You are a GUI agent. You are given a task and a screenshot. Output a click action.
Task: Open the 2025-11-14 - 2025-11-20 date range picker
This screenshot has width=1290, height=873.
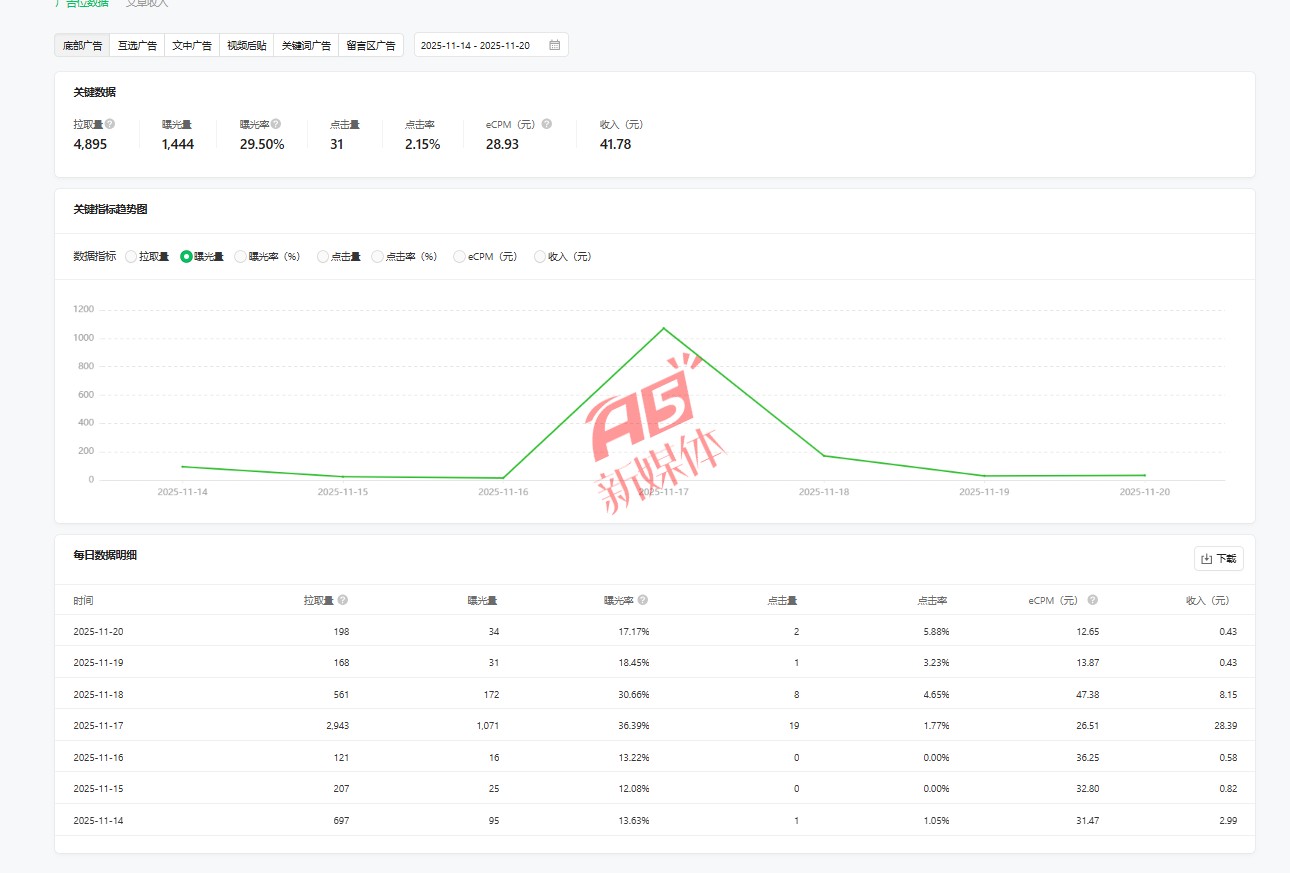pyautogui.click(x=480, y=45)
